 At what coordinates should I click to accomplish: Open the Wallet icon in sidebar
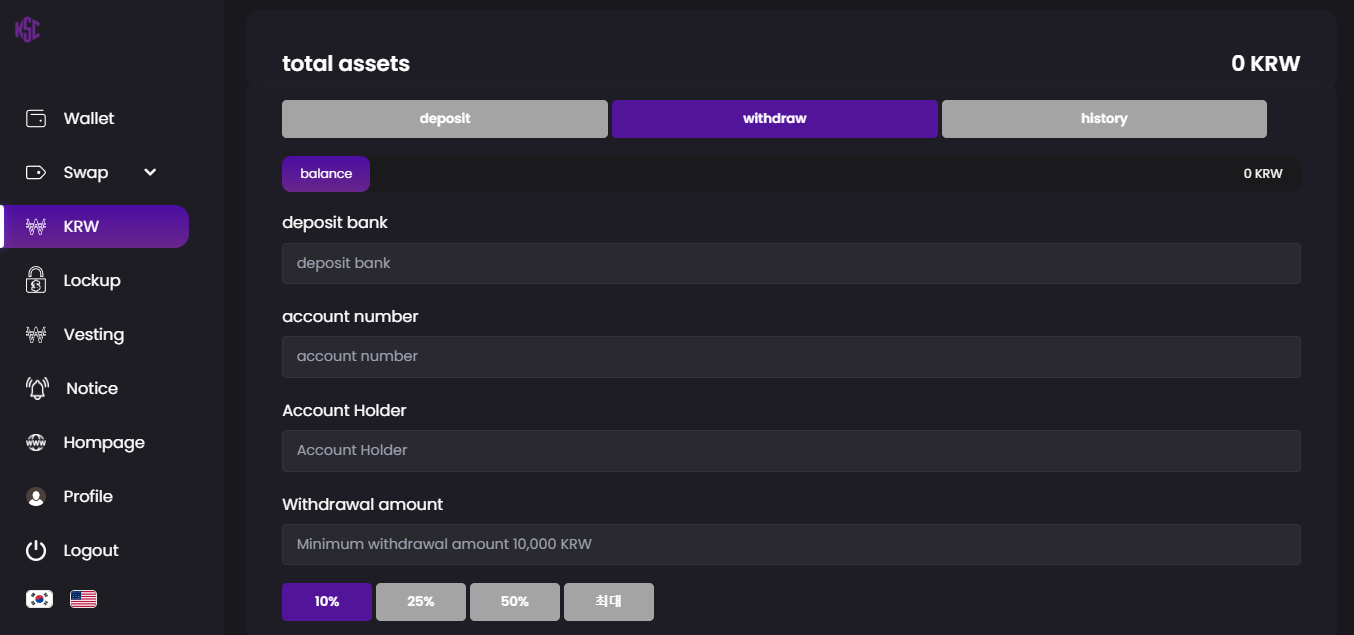pyautogui.click(x=36, y=118)
